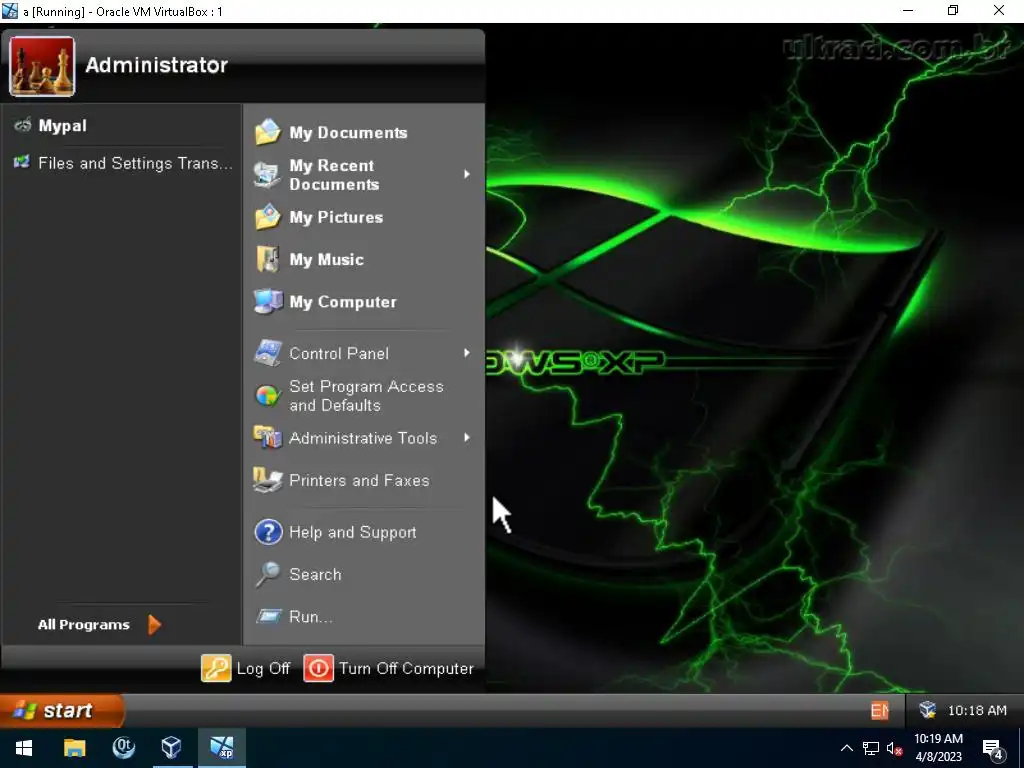Click the host clock 10:19 AM
1024x768 pixels.
938,739
